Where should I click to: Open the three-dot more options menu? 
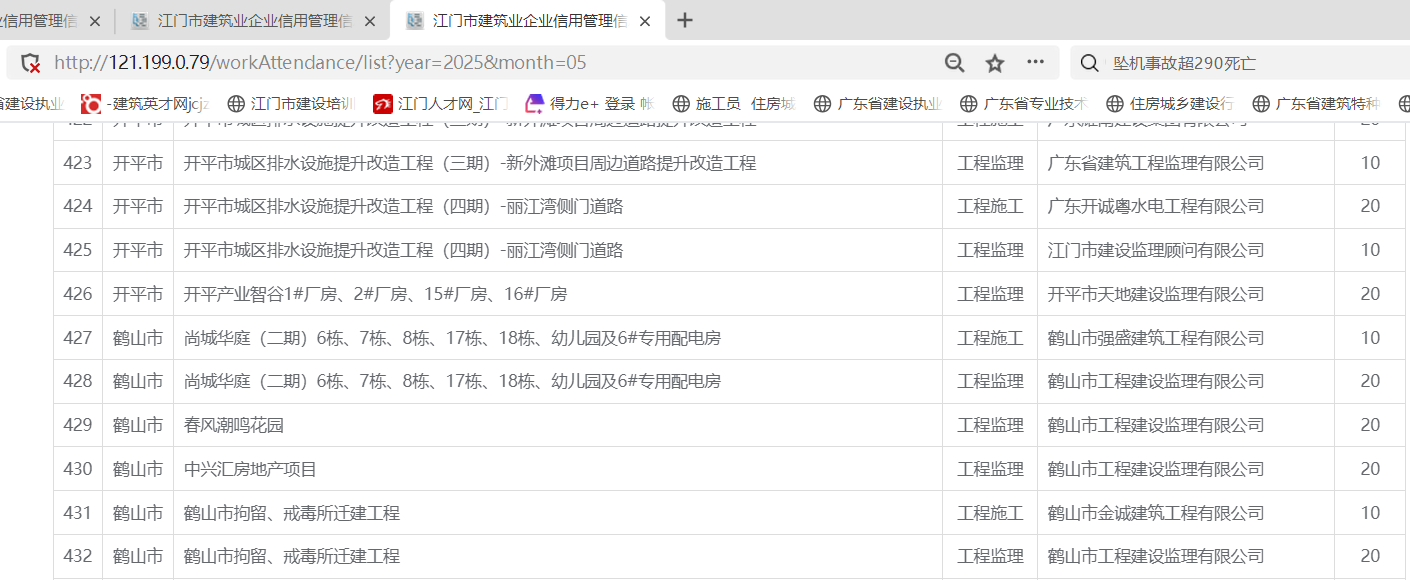[1035, 62]
